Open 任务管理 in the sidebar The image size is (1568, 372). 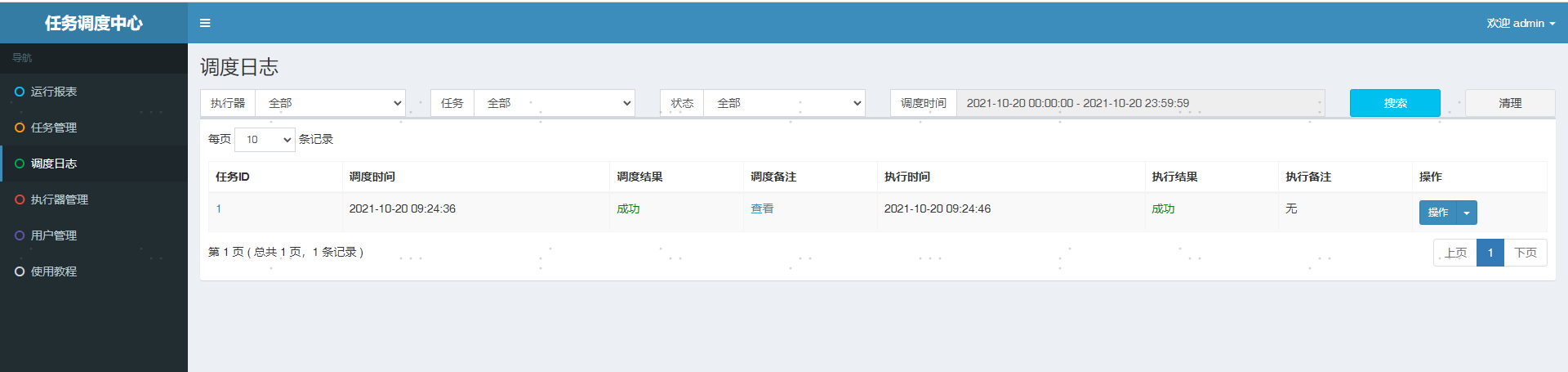(x=94, y=128)
